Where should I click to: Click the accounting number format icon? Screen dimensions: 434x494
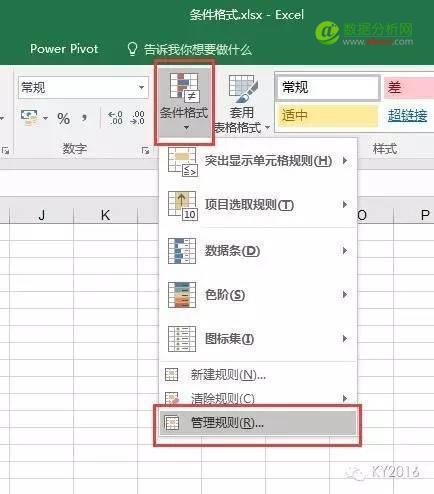[29, 118]
